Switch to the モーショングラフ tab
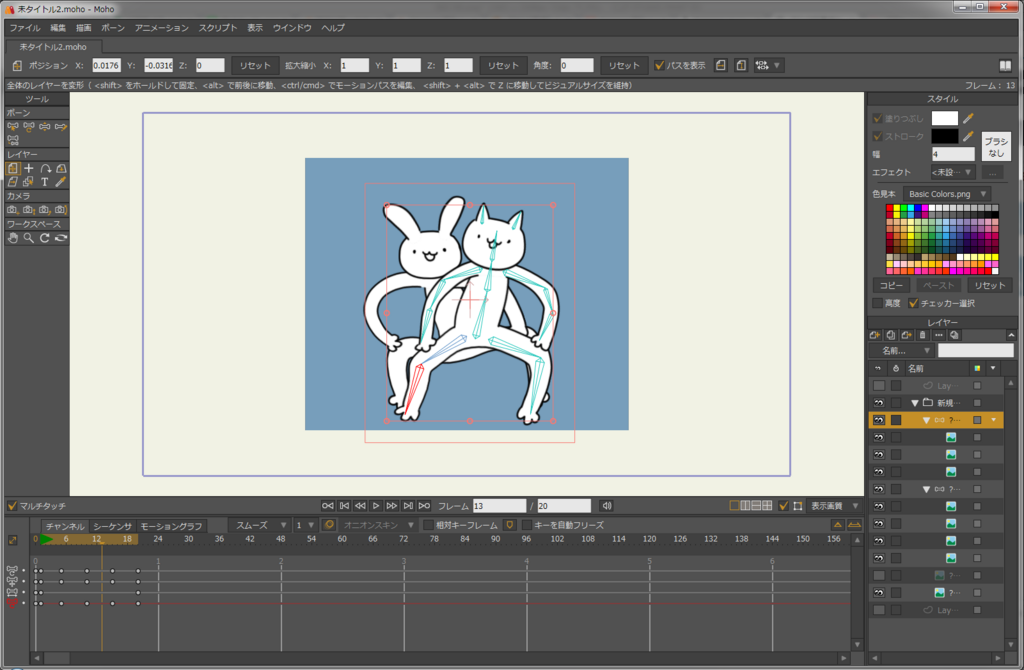Image resolution: width=1024 pixels, height=670 pixels. coord(171,526)
